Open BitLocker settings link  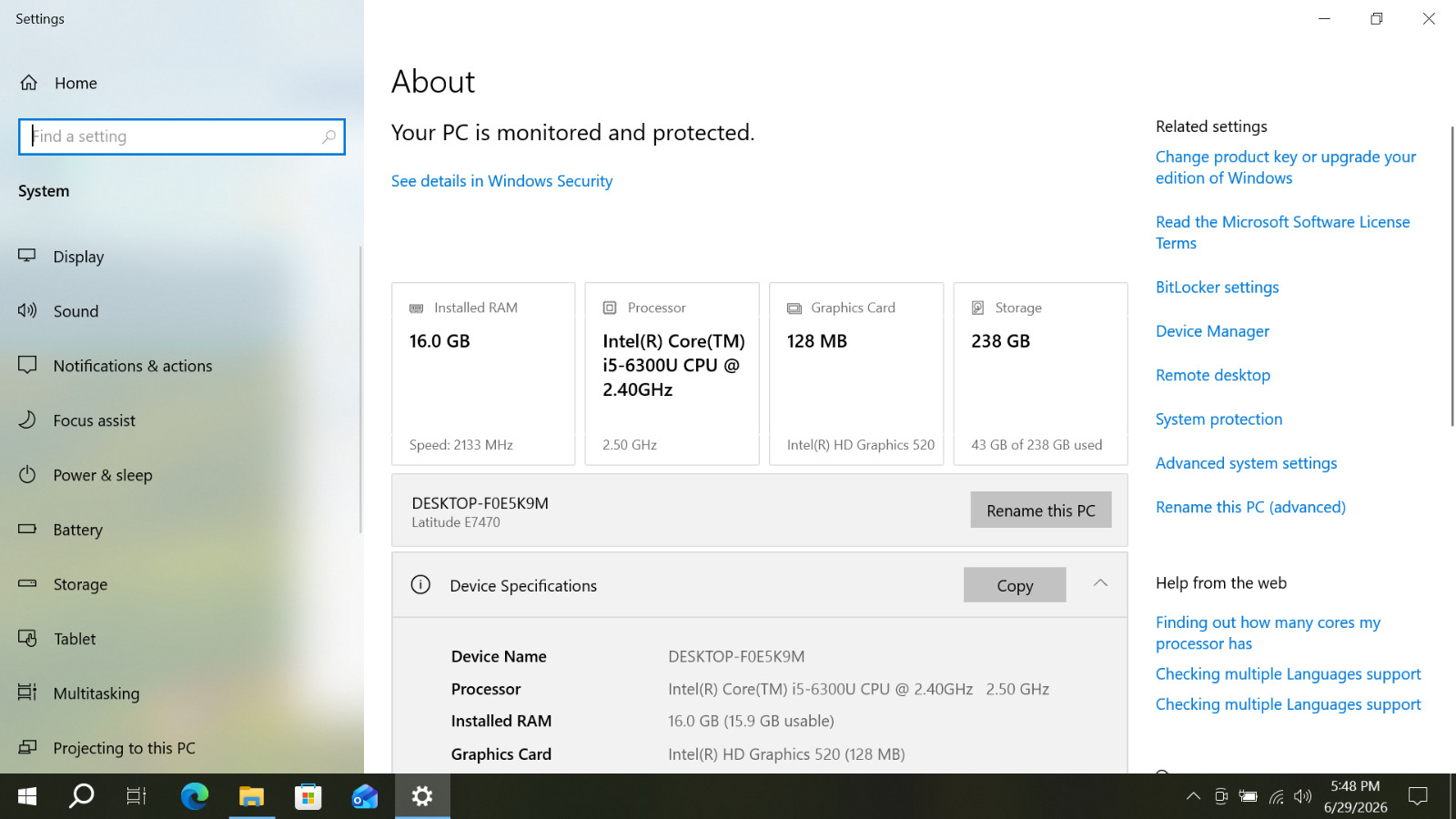click(x=1217, y=288)
